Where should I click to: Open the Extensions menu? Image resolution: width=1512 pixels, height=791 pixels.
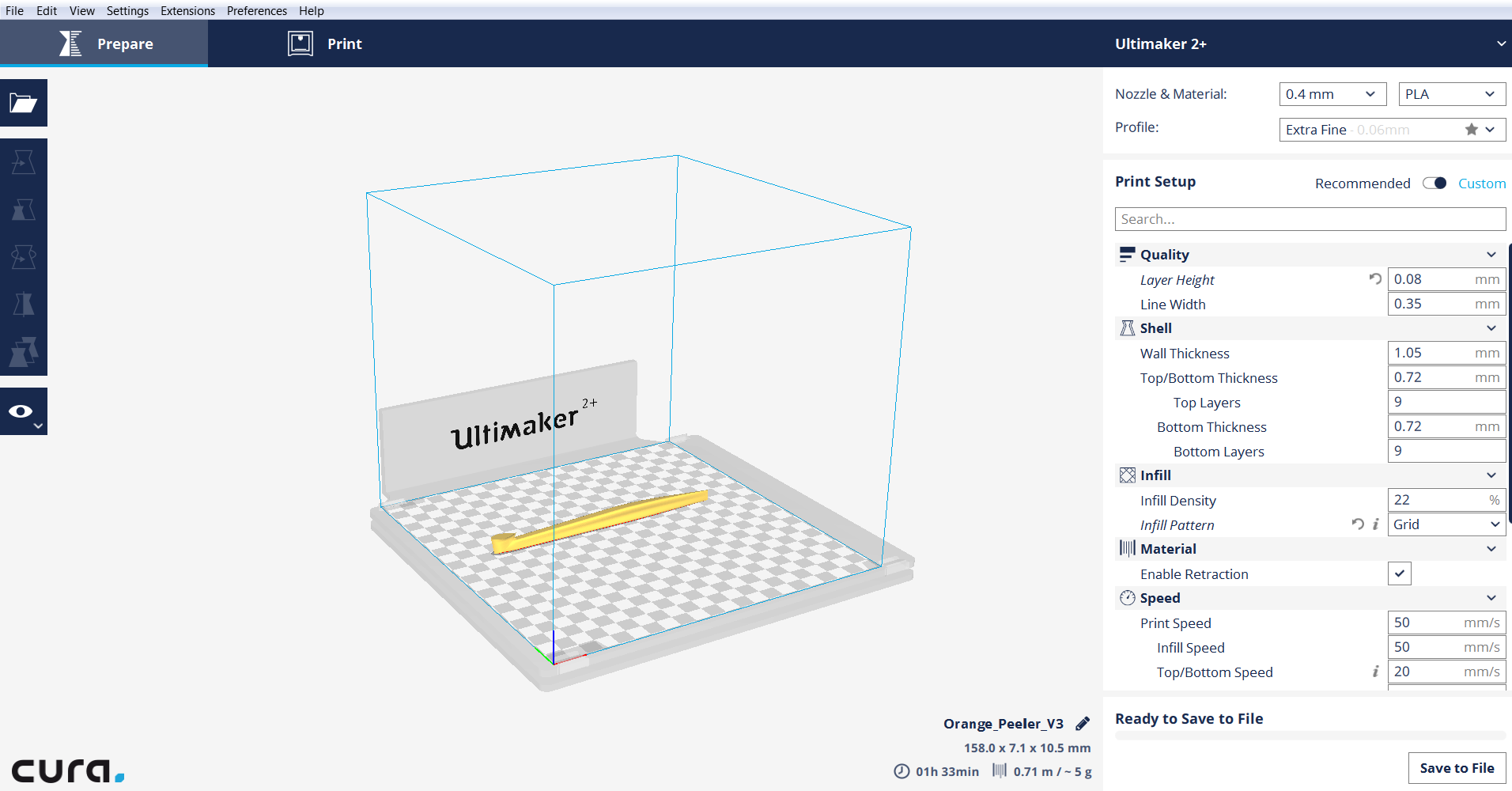[187, 10]
